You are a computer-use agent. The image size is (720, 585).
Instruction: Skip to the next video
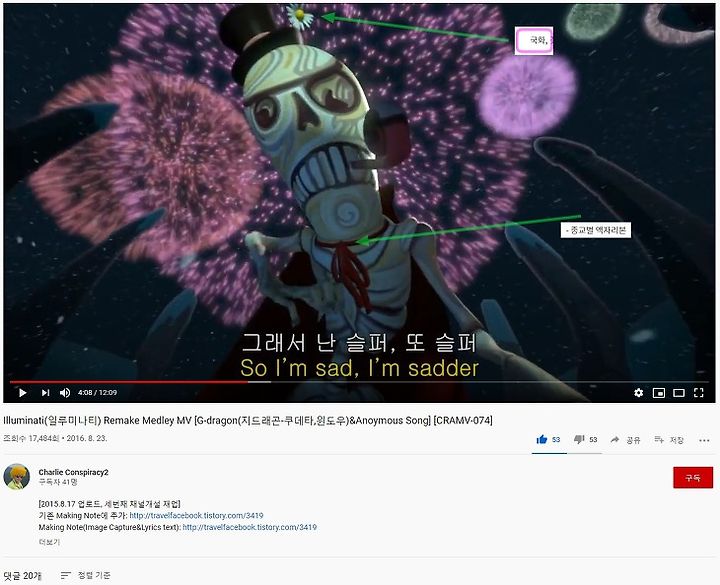point(45,393)
